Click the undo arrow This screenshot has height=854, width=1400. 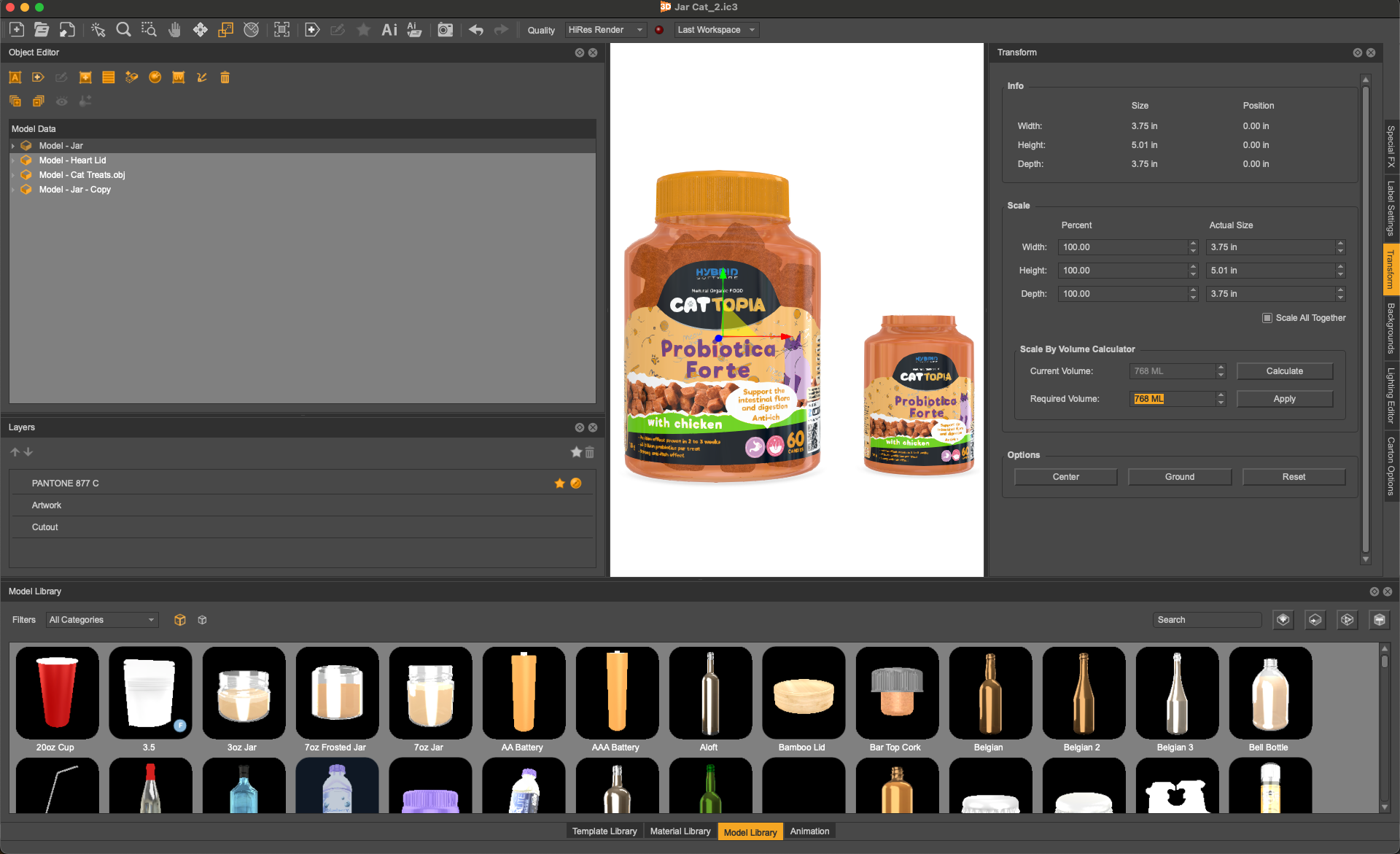476,30
